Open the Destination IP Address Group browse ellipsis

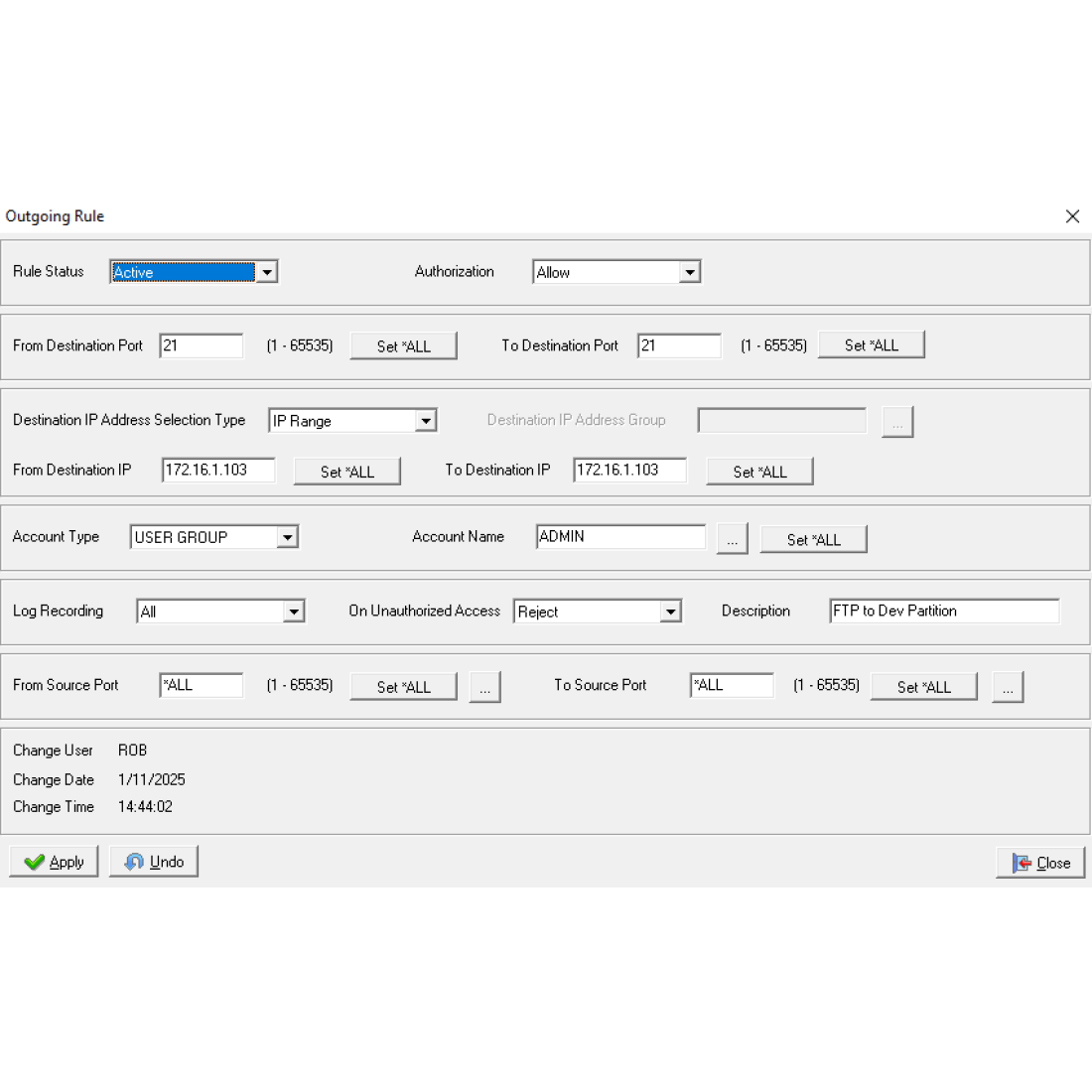(x=896, y=421)
